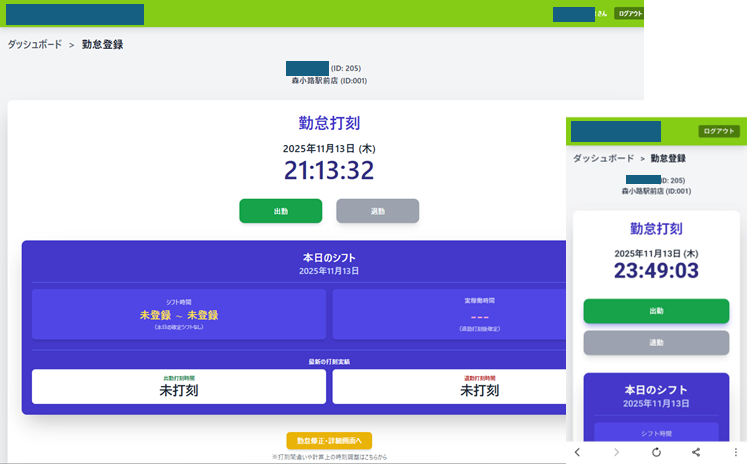
Task: Click the 出勤打刻時間 未打刻 card
Action: click(x=179, y=387)
